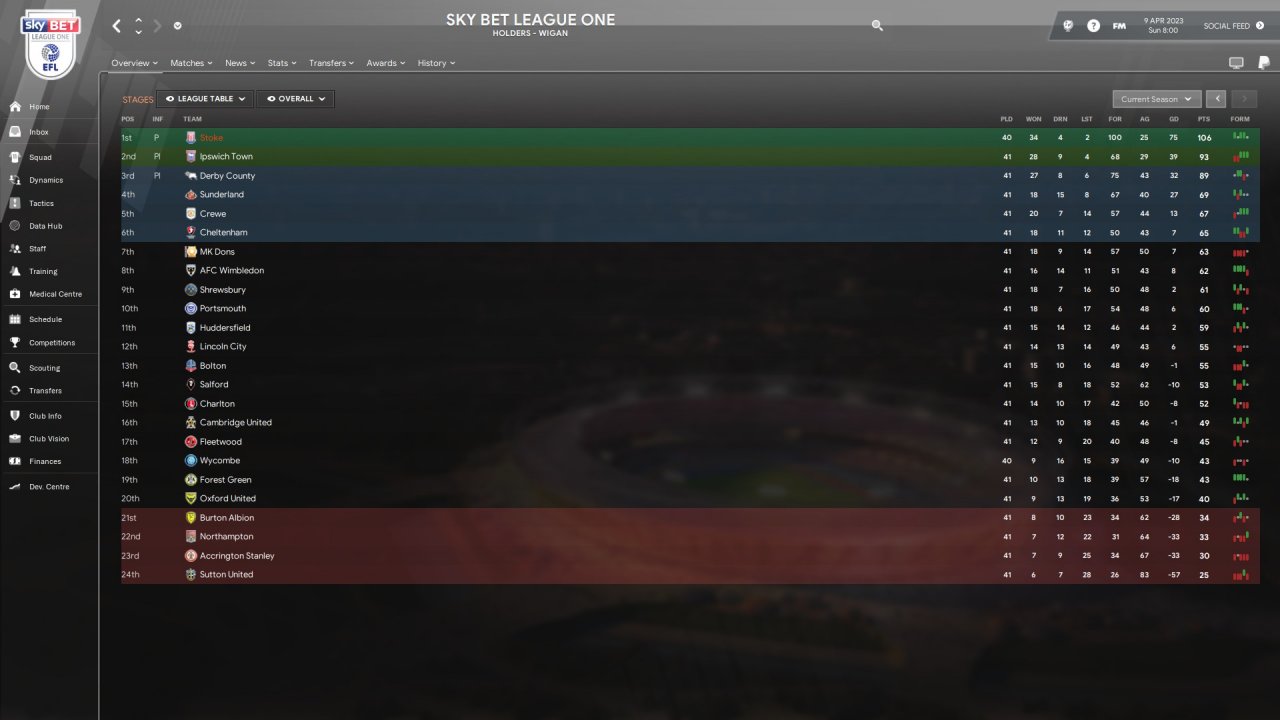Click the monitor screen icon below the date
The height and width of the screenshot is (720, 1280).
(1236, 63)
